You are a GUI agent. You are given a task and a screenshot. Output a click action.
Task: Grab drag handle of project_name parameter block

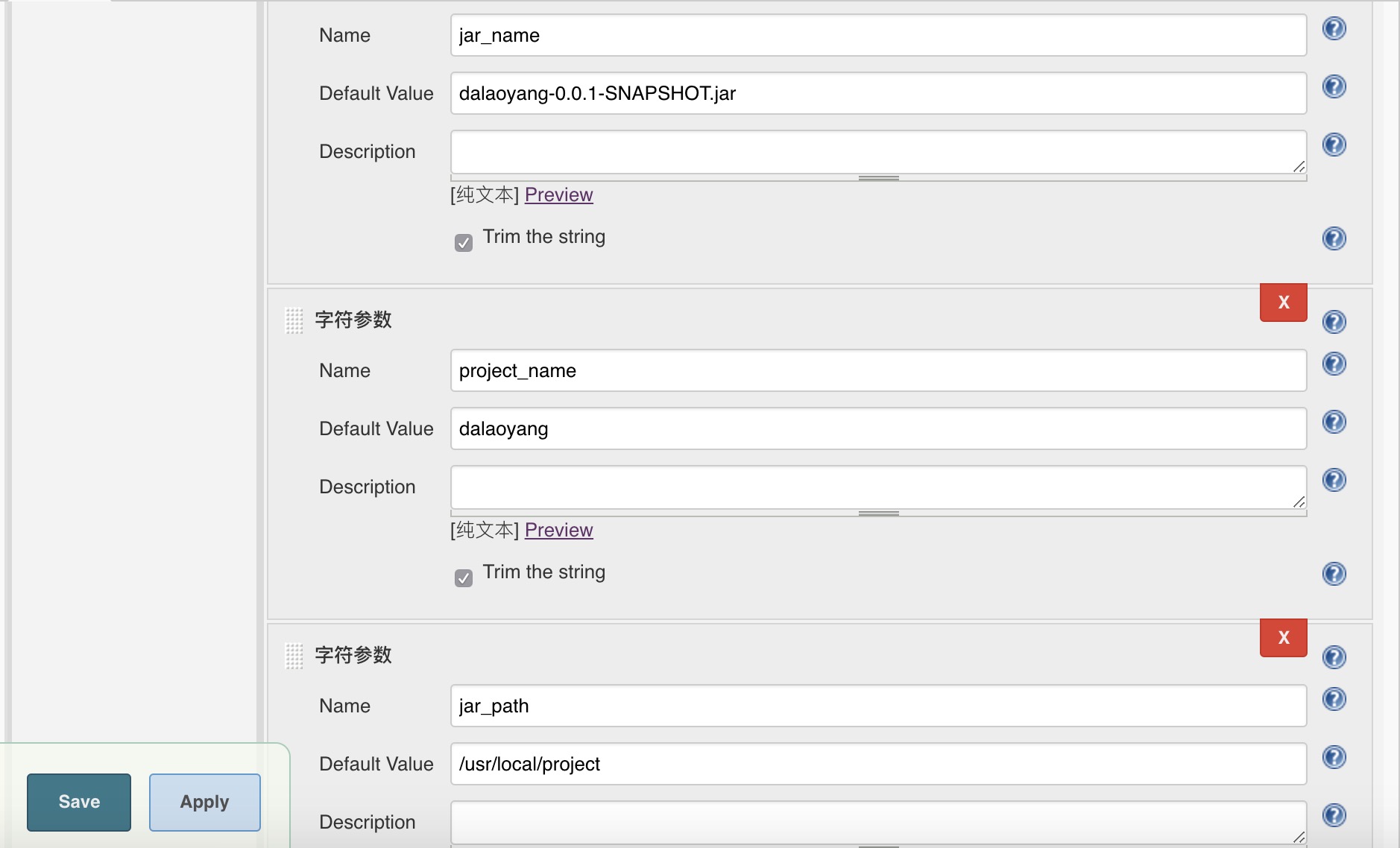pos(294,320)
